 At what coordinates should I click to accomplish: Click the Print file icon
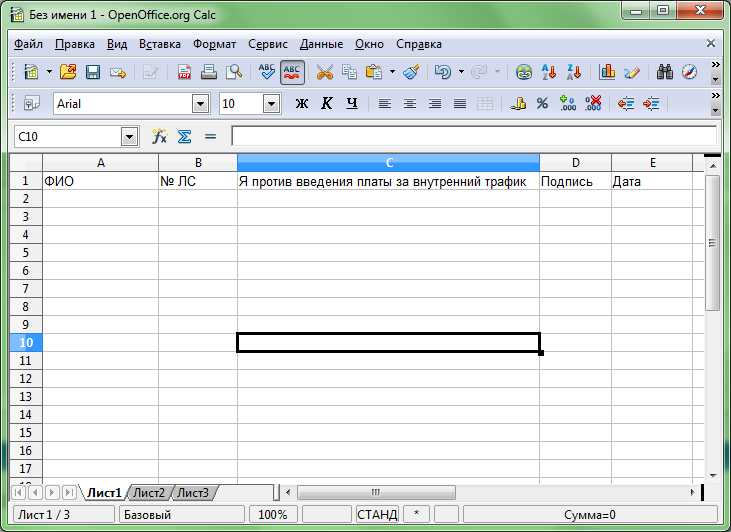pos(209,72)
